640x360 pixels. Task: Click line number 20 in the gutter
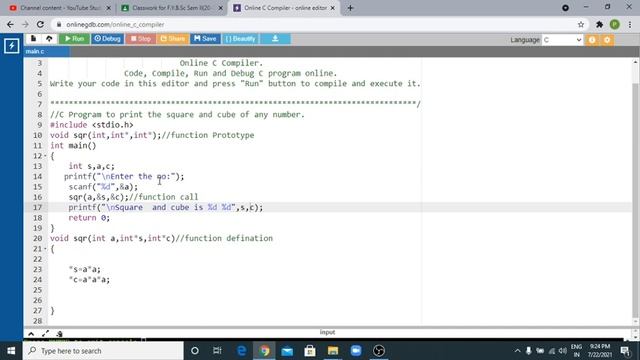coord(38,238)
